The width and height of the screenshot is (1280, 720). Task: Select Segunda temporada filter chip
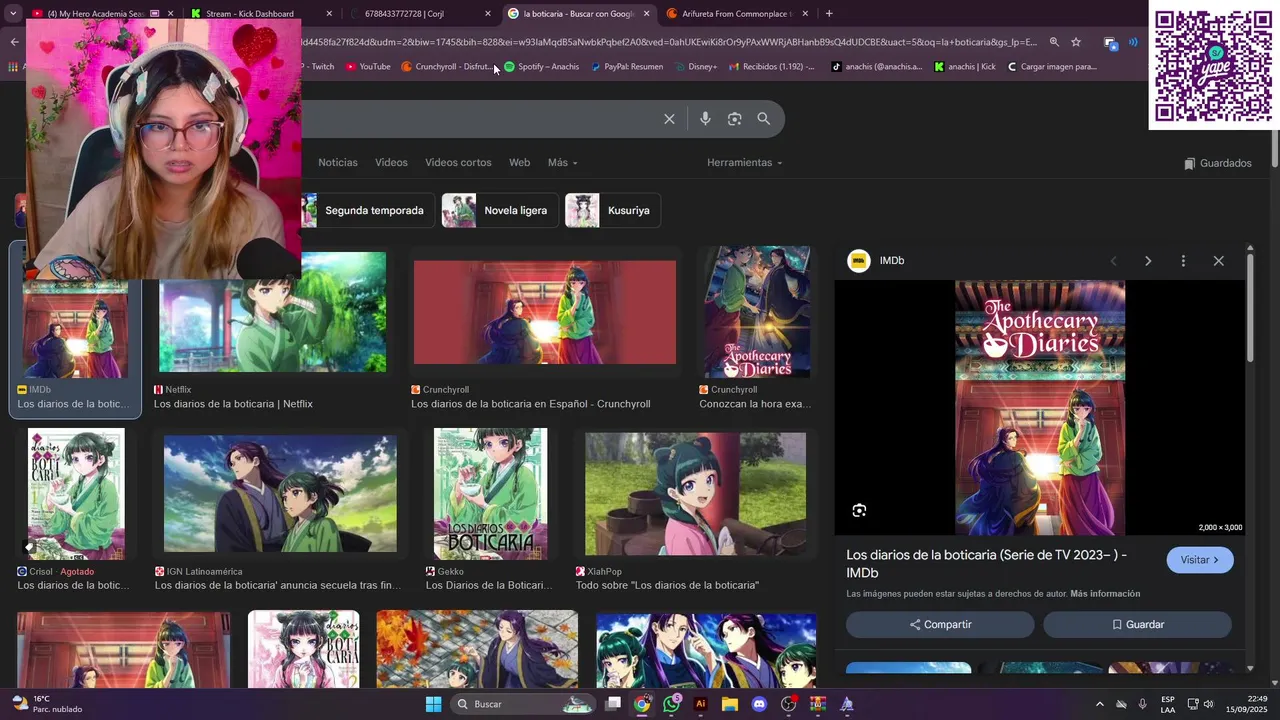click(x=366, y=211)
